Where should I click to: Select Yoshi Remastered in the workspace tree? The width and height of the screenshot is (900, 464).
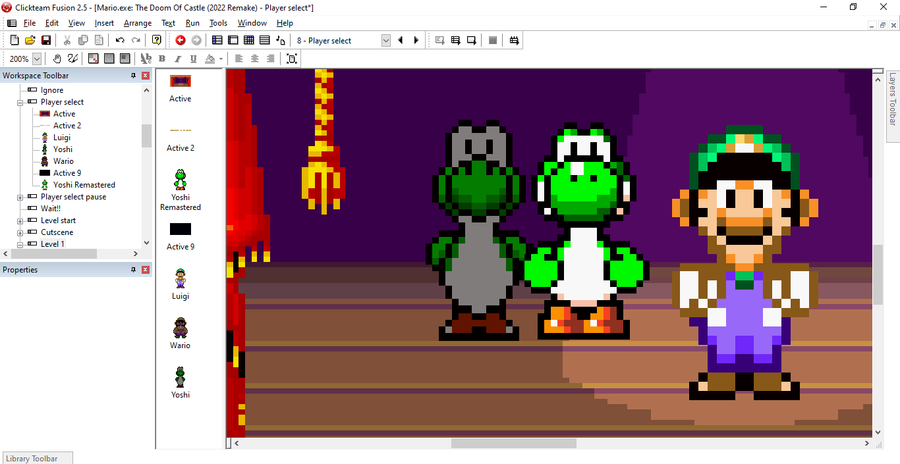pyautogui.click(x=84, y=185)
